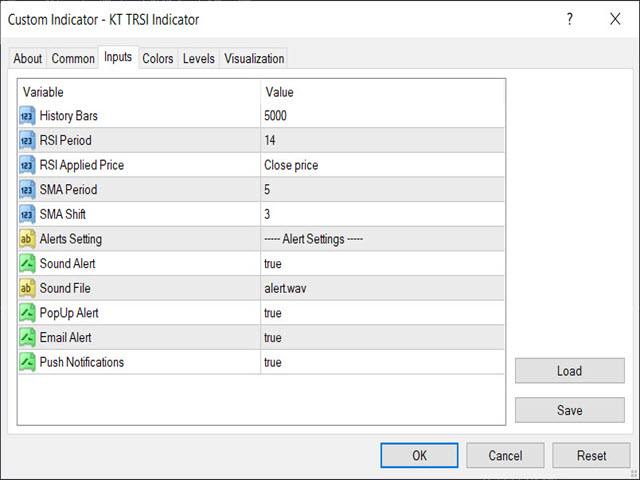640x480 pixels.
Task: Click the Push Notifications boolean icon
Action: click(27, 362)
